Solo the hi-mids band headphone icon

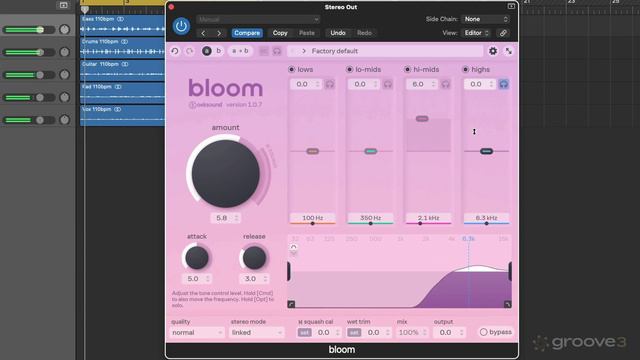445,84
